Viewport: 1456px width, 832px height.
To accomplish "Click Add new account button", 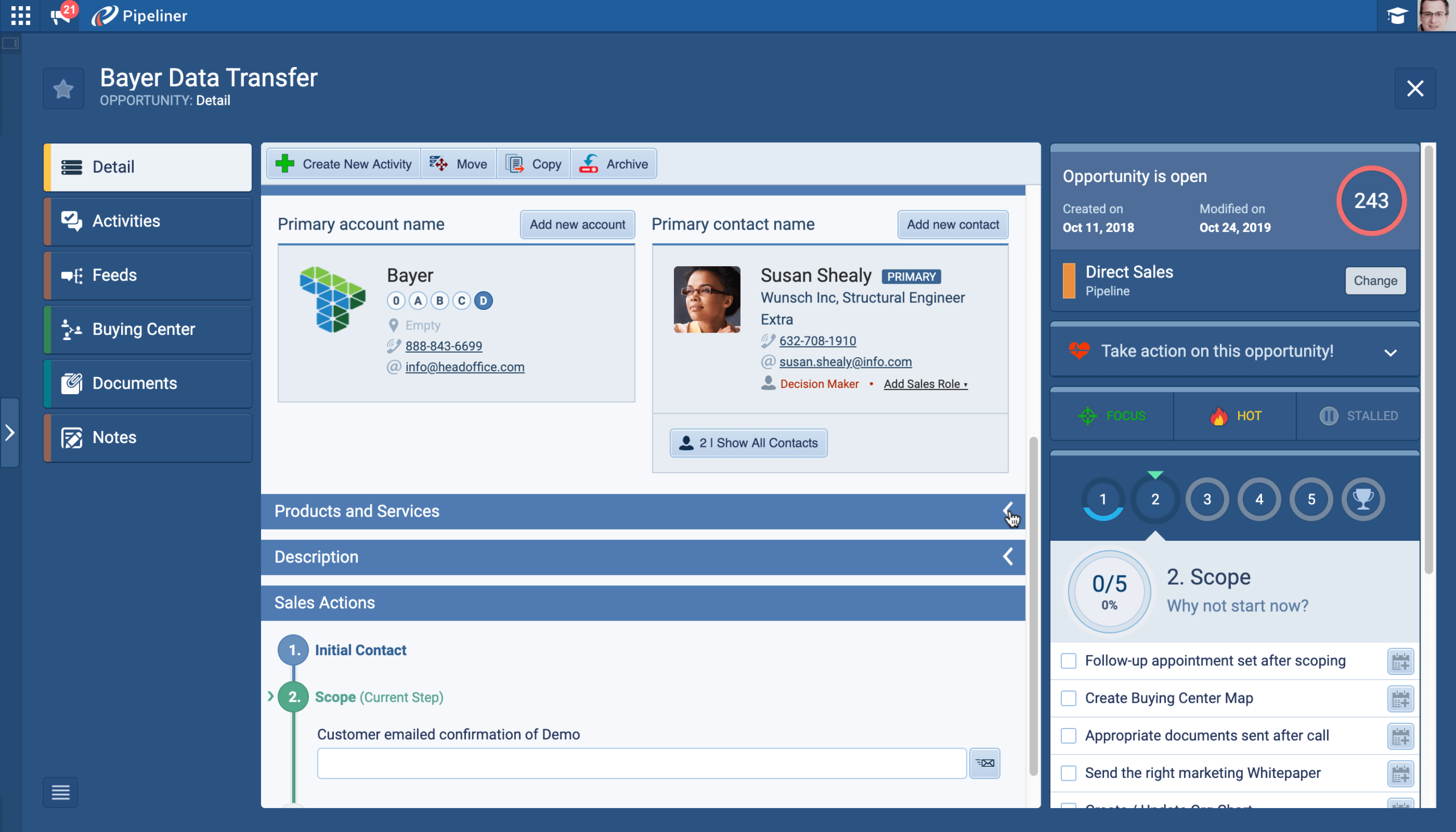I will [x=577, y=225].
